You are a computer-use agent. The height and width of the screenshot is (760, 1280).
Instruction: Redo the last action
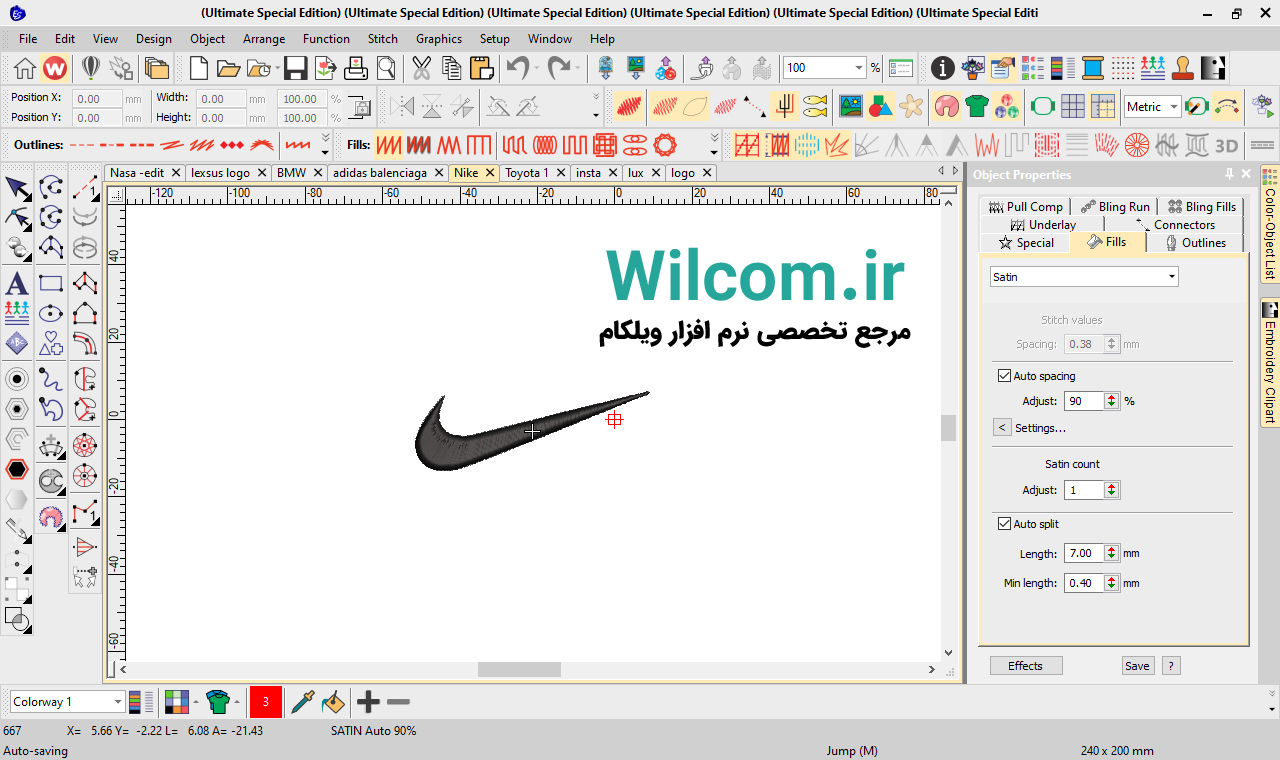[x=558, y=68]
